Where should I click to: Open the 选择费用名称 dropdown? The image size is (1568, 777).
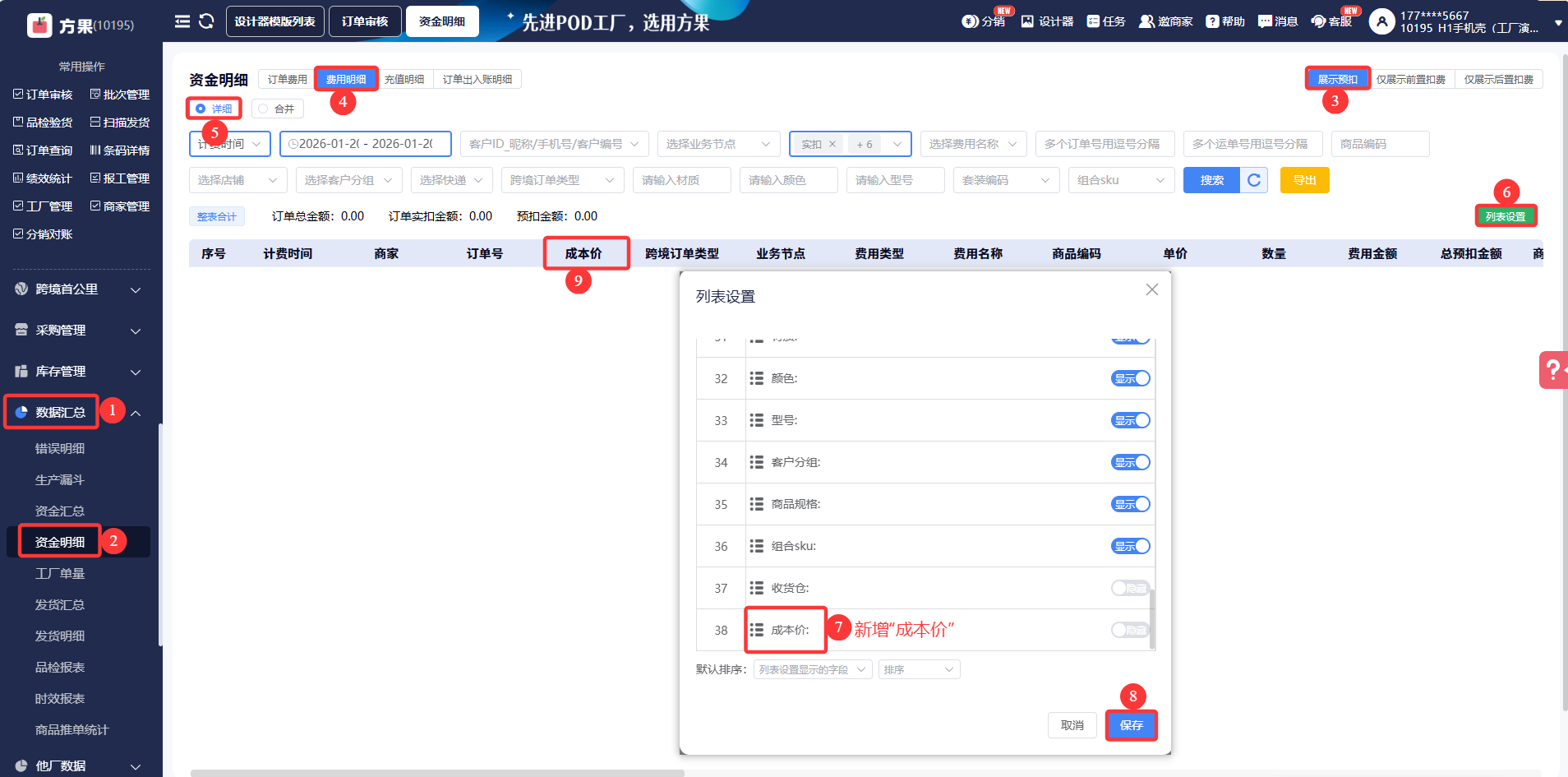pyautogui.click(x=974, y=144)
